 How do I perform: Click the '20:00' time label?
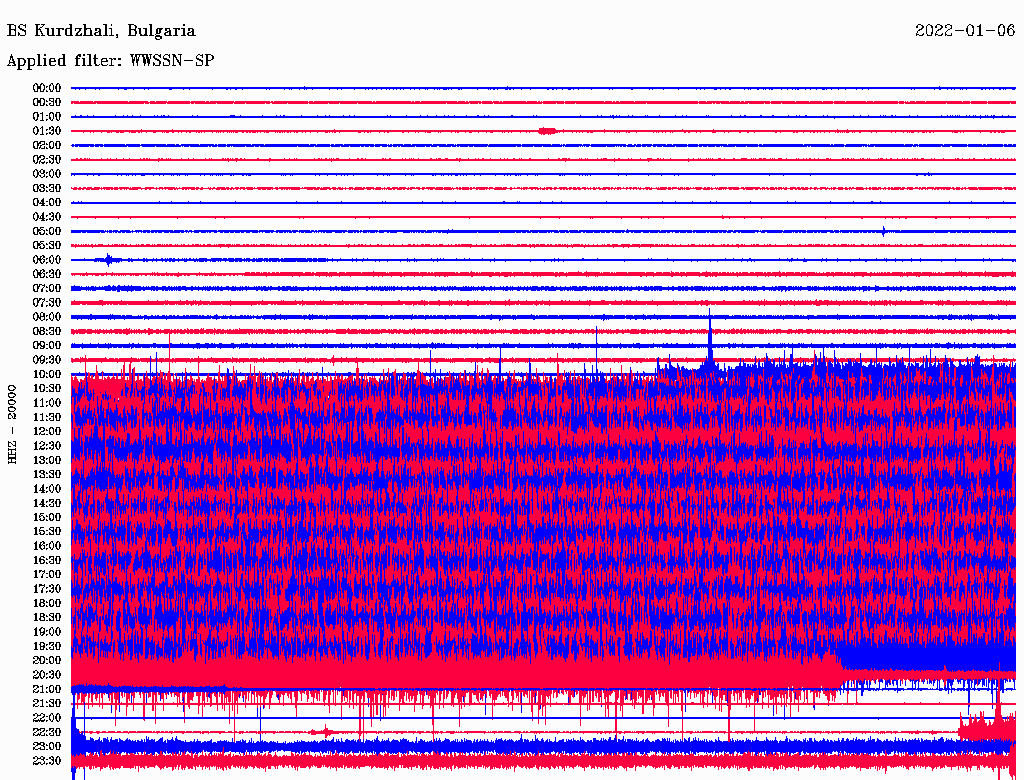pyautogui.click(x=47, y=660)
